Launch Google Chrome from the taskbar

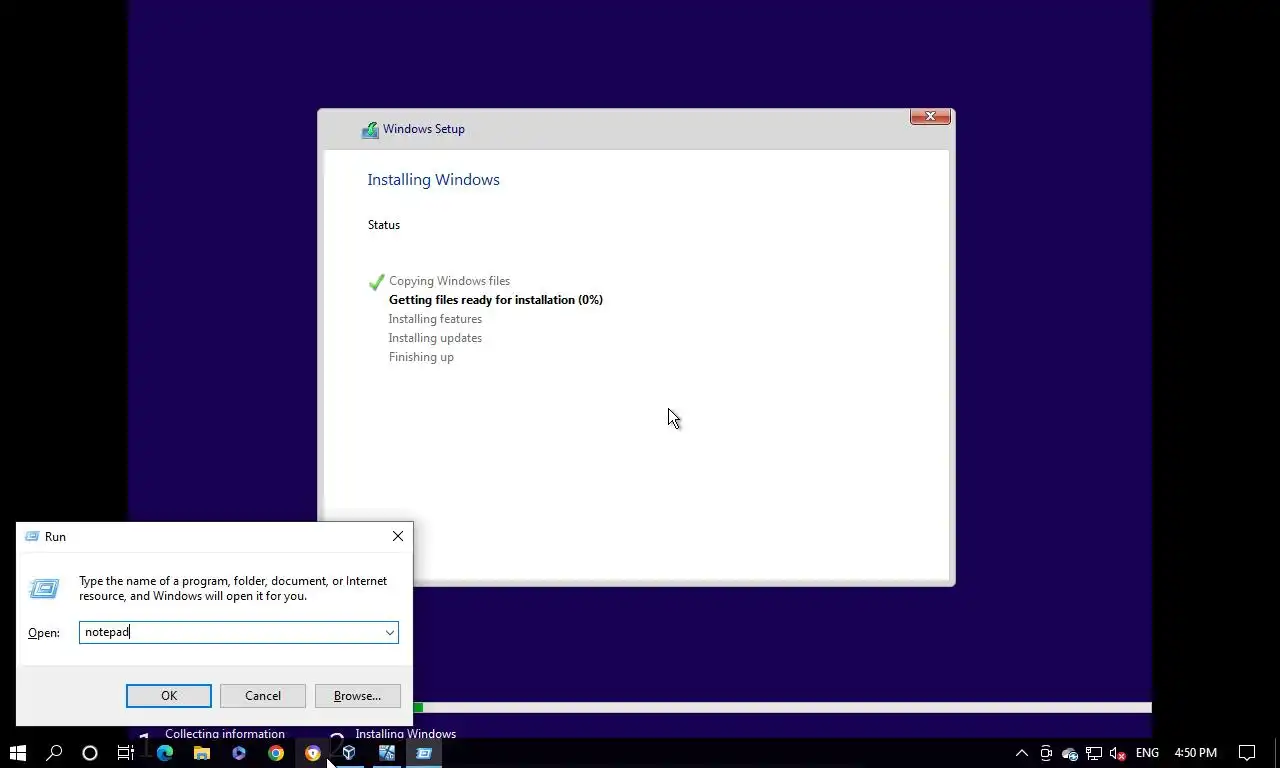276,753
